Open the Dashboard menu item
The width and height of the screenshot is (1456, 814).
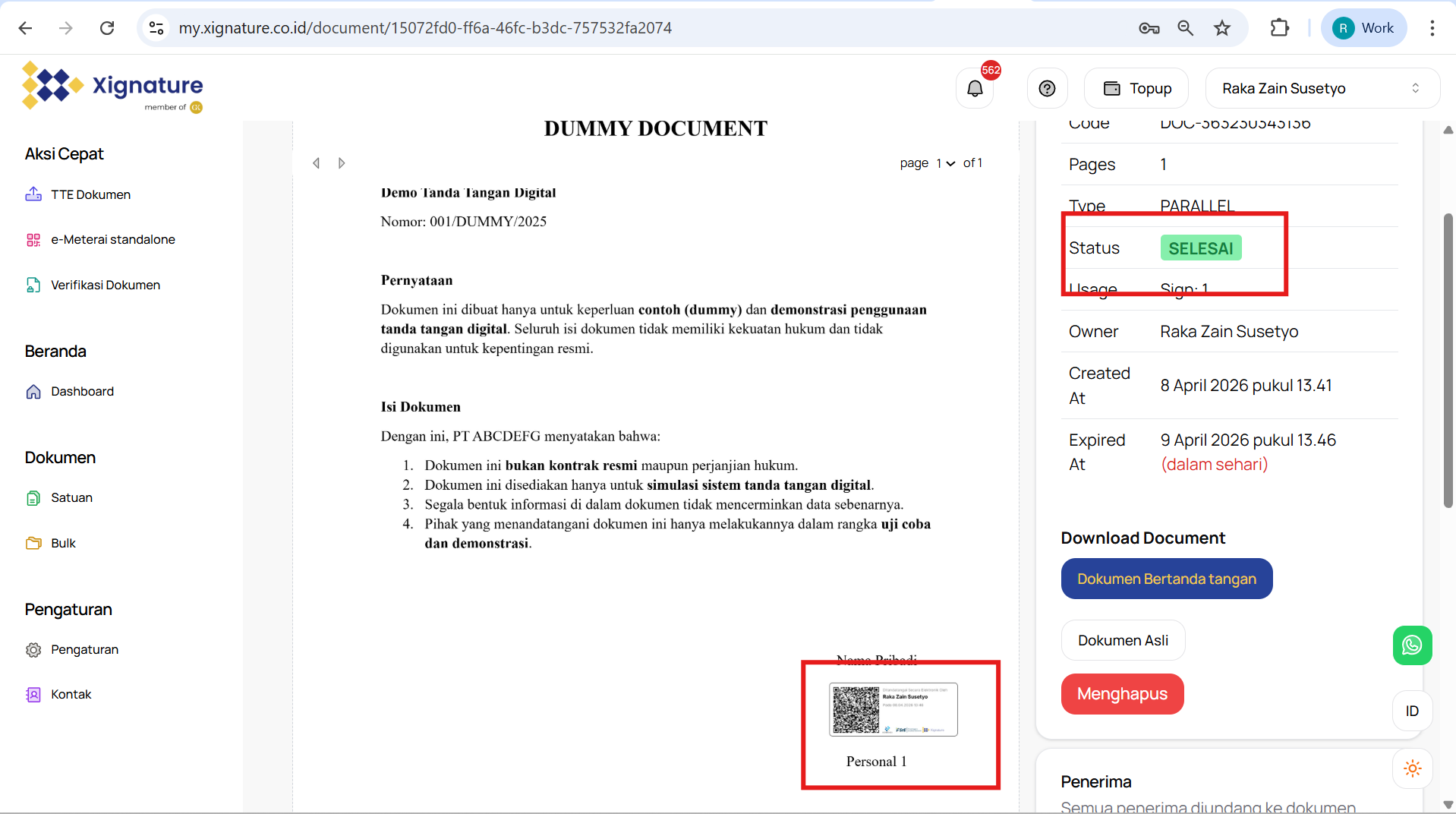click(82, 391)
